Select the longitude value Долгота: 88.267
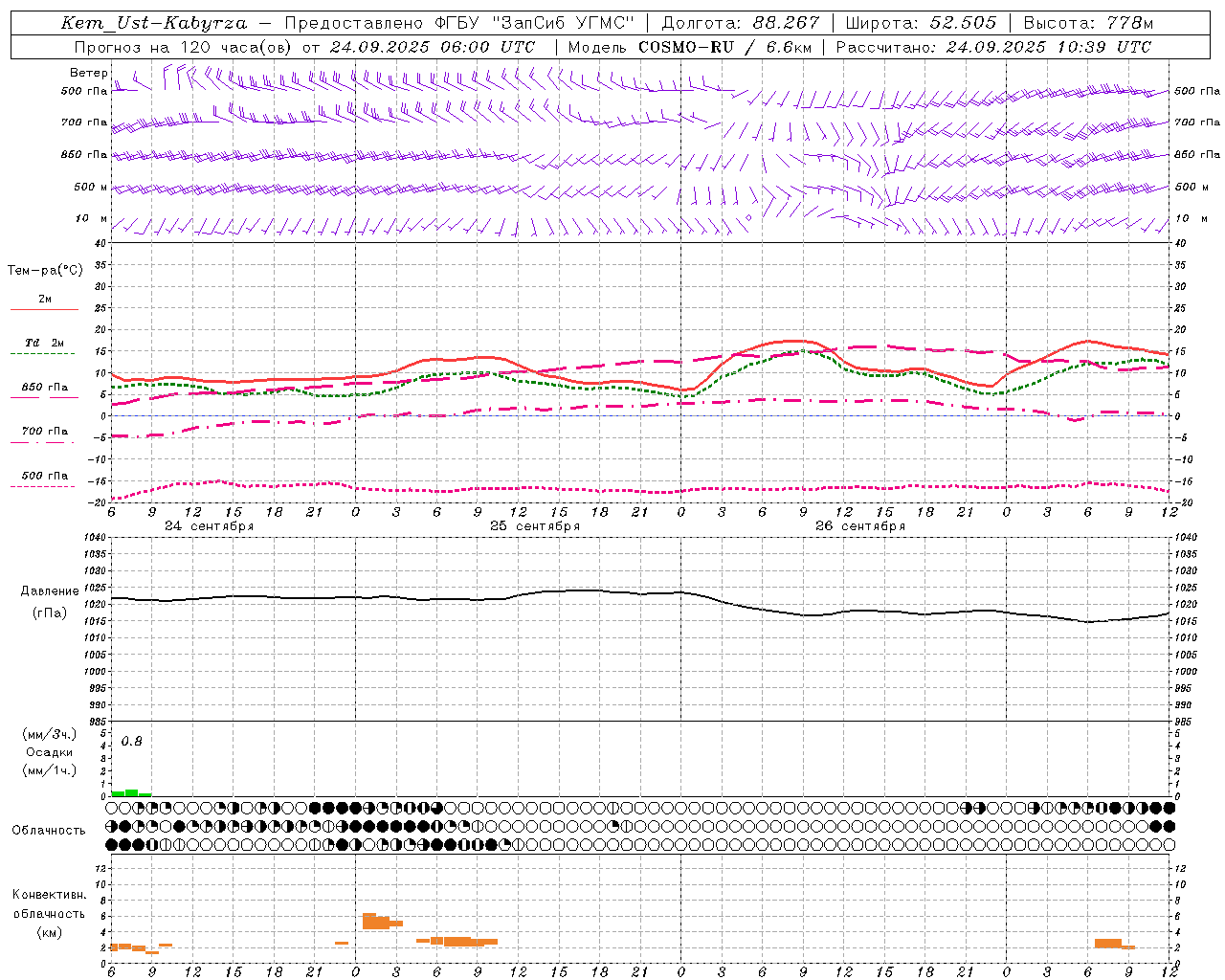 741,23
